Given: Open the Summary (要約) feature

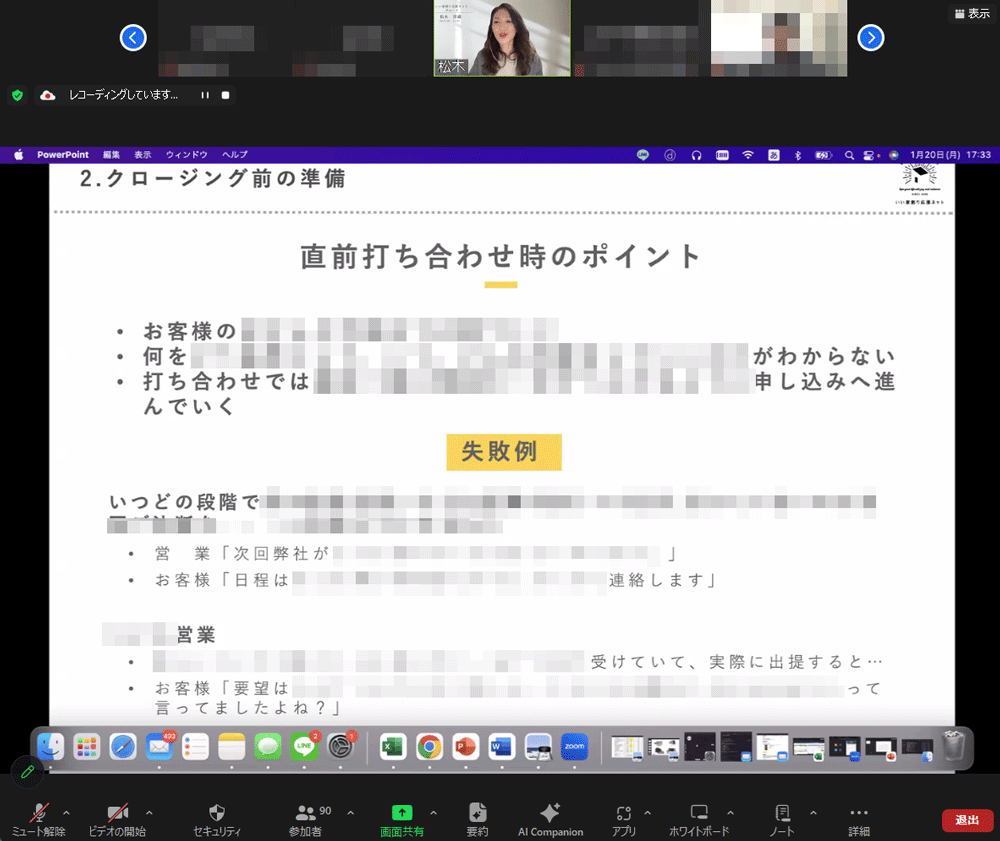Looking at the screenshot, I should [477, 818].
